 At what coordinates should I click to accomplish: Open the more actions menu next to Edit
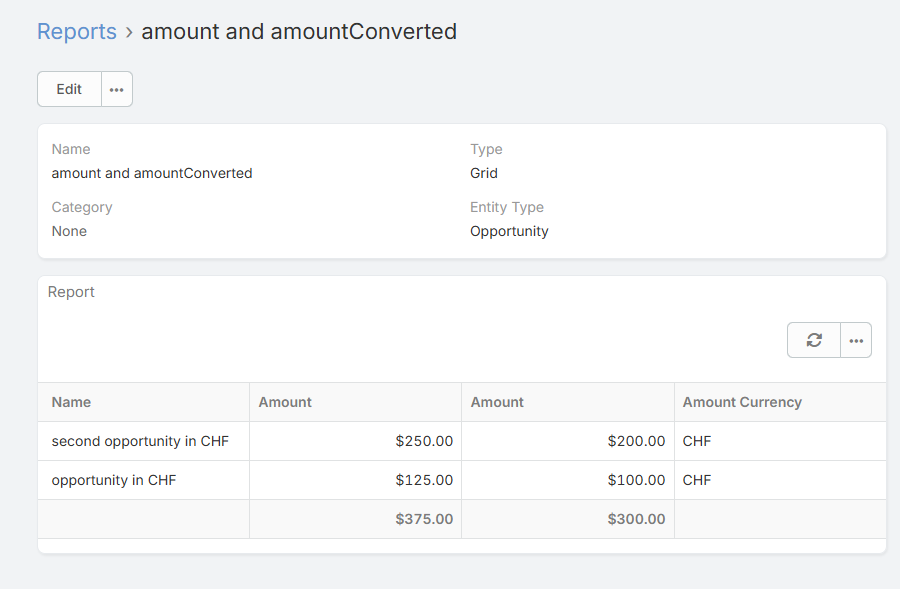coord(117,89)
